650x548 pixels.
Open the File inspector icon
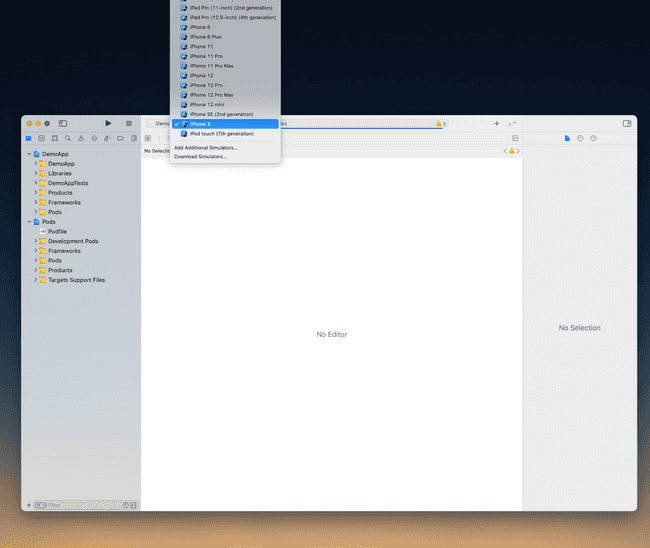tap(567, 138)
